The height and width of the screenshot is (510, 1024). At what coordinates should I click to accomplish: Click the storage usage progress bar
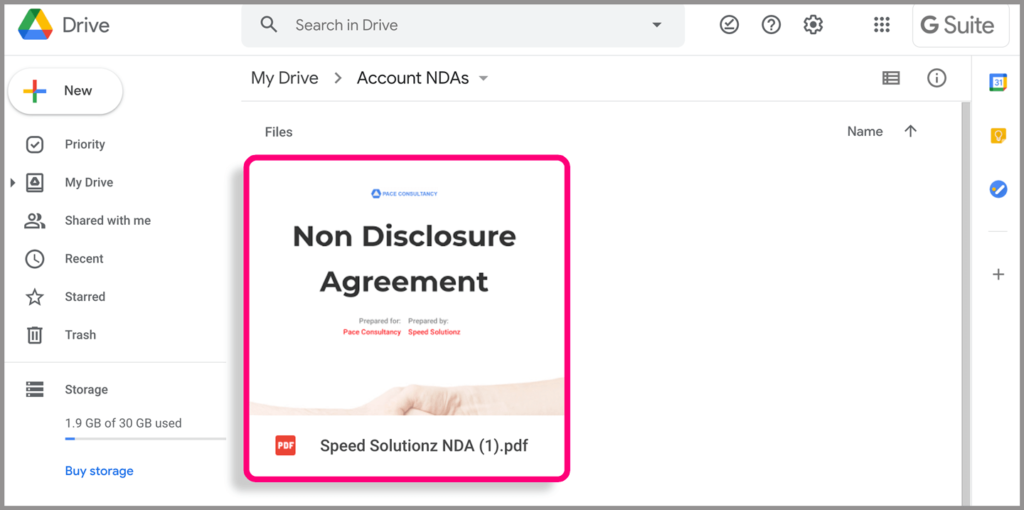point(145,439)
